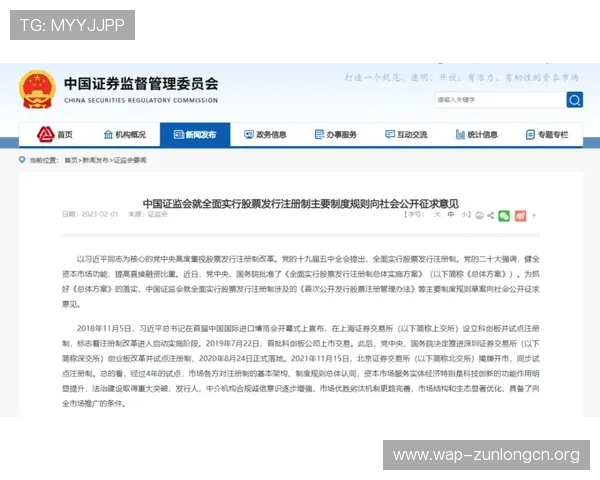Click the article headline 中国证监会就全面实行股票发行注册制

coord(301,203)
